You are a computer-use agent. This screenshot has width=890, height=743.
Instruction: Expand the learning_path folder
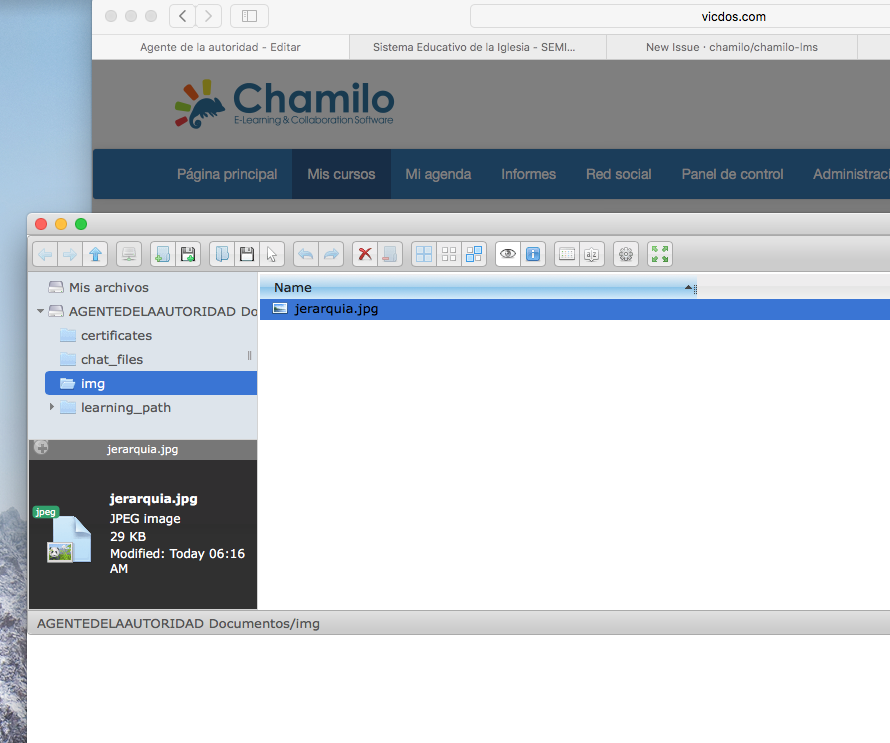(52, 407)
